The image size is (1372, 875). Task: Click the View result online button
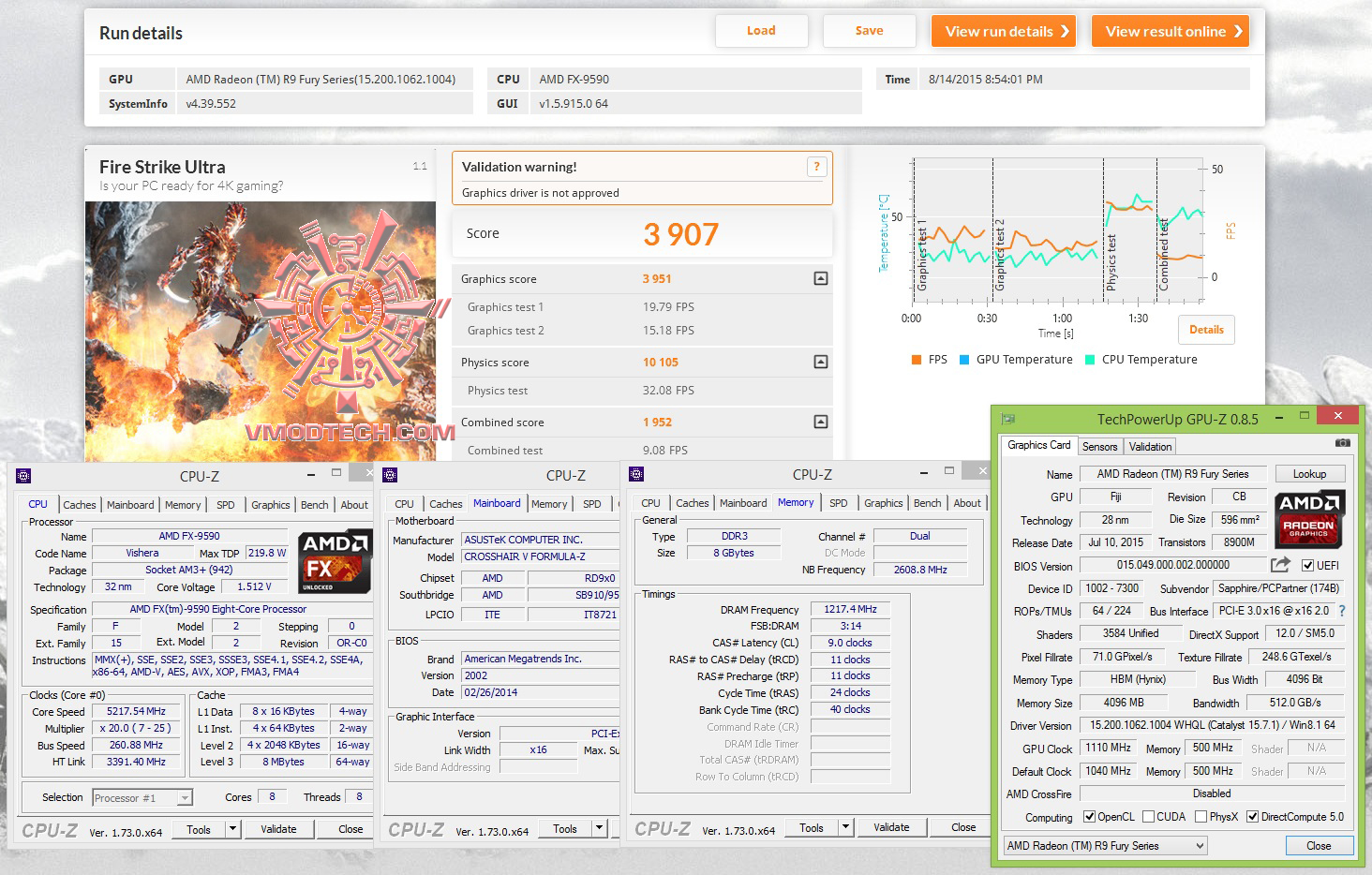point(1170,30)
